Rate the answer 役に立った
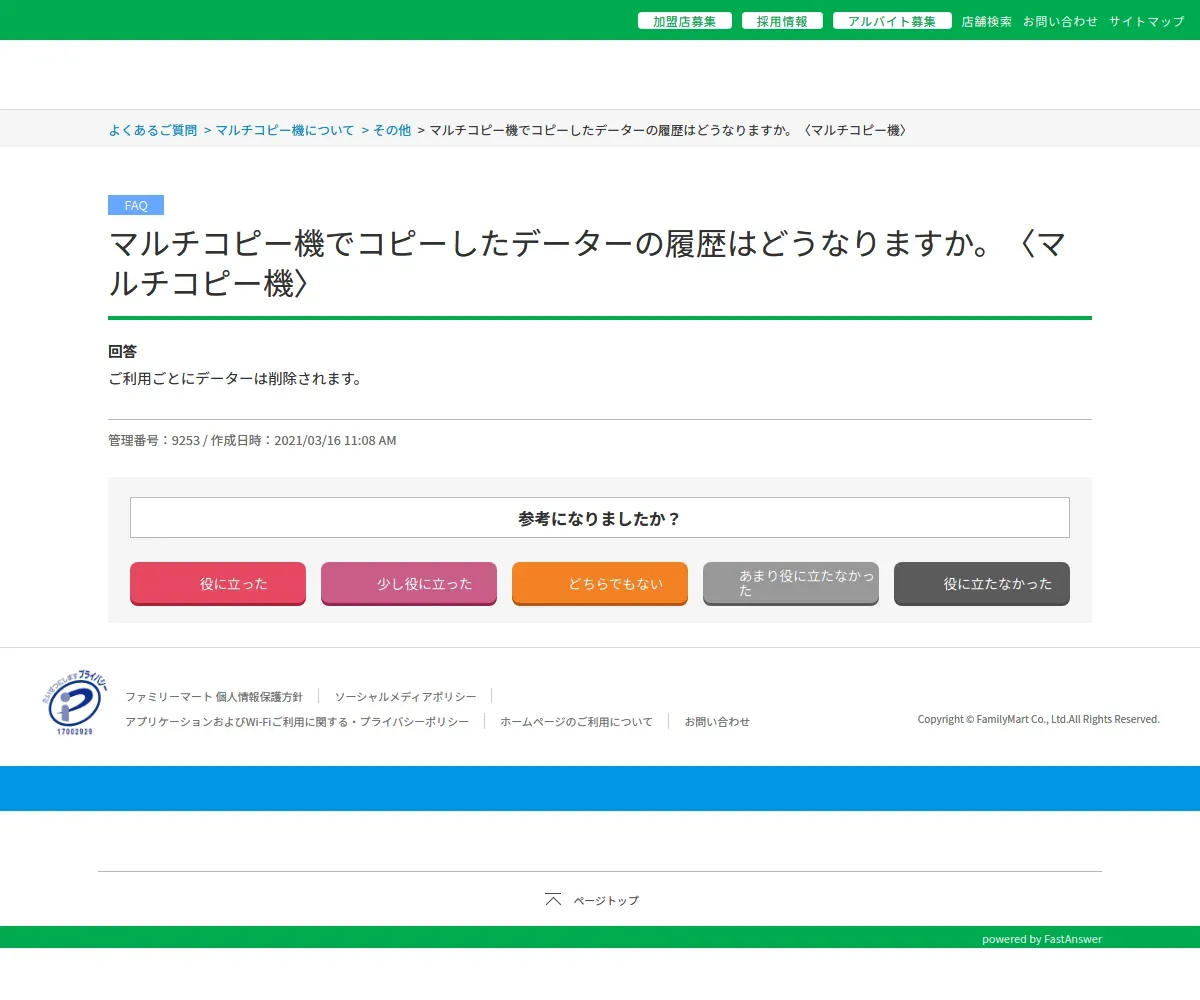The width and height of the screenshot is (1200, 1000). coord(218,584)
